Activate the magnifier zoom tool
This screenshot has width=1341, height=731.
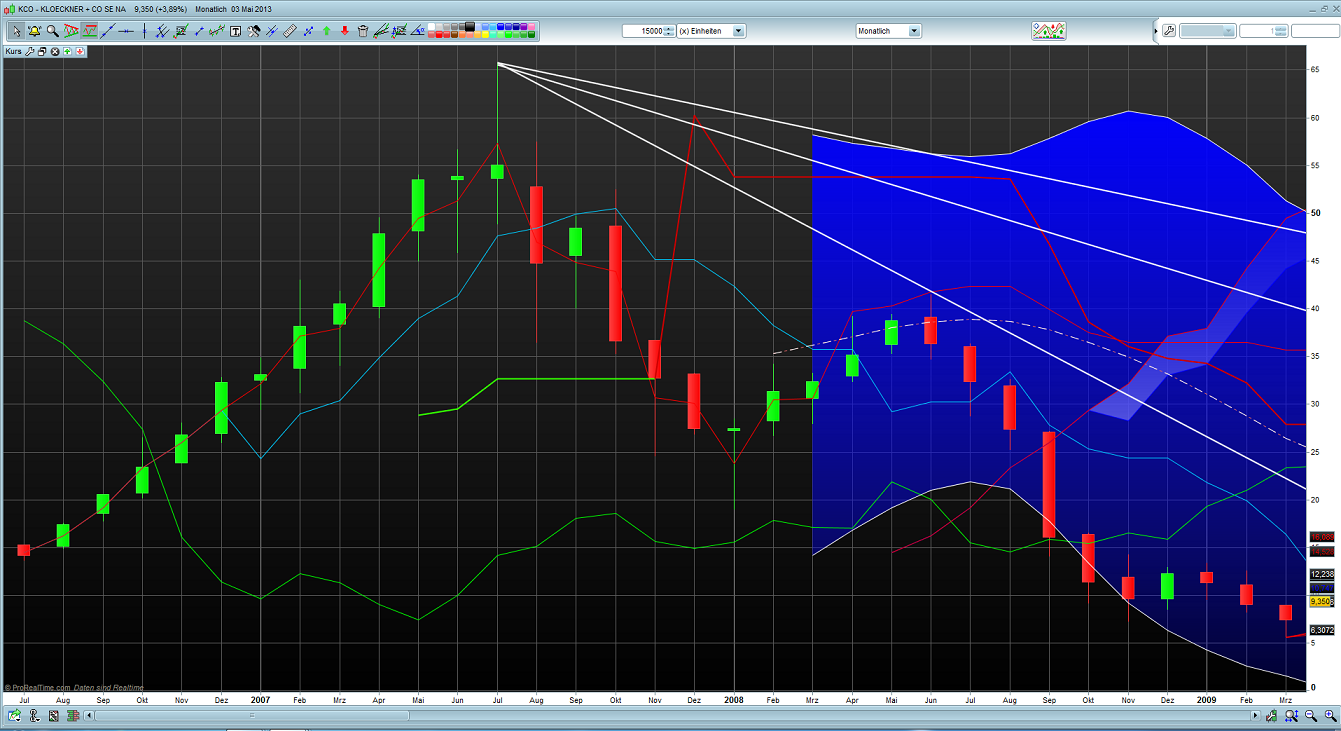coord(52,31)
